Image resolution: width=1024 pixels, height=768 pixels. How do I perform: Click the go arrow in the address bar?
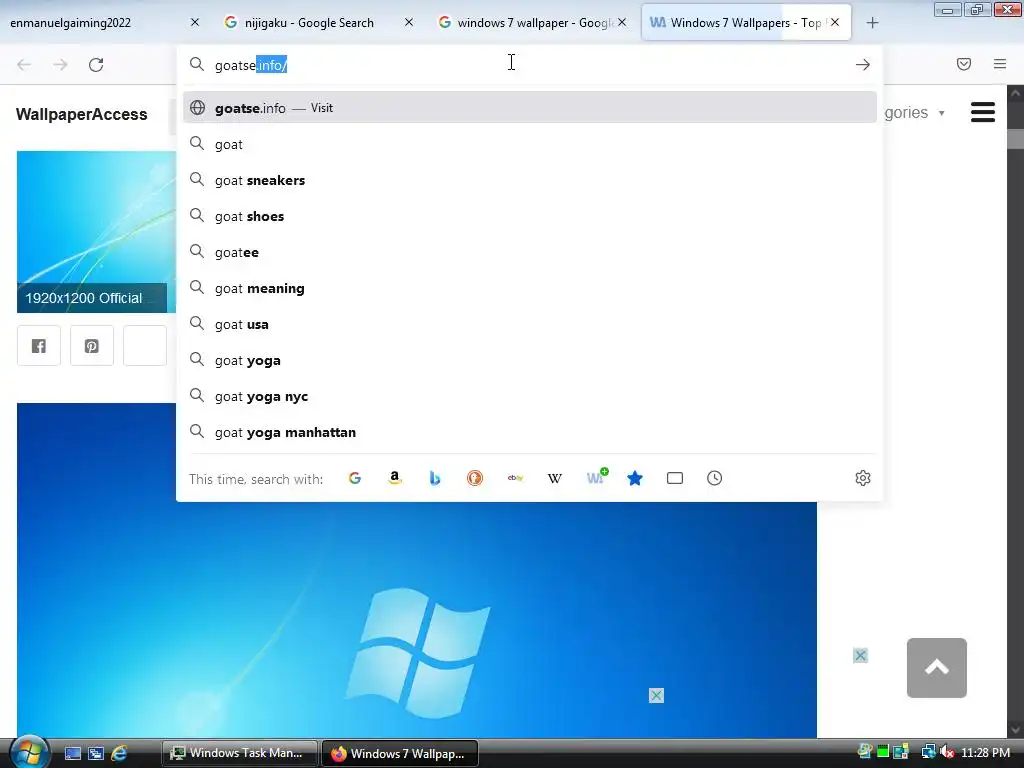[863, 65]
